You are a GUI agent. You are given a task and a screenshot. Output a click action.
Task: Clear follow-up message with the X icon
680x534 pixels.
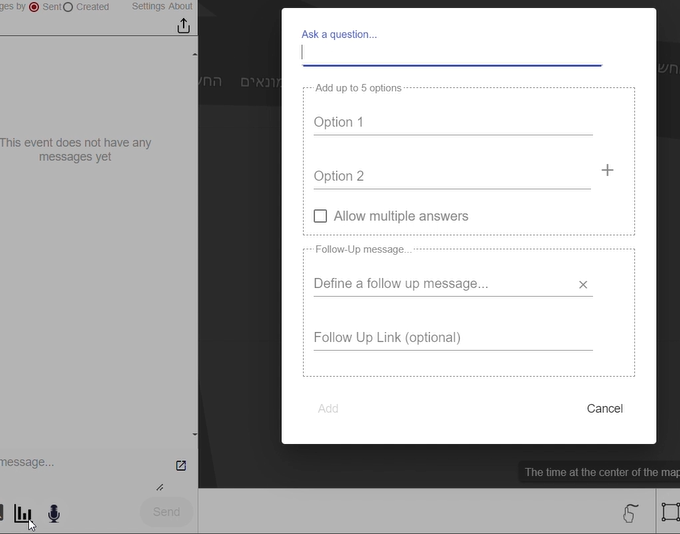[x=583, y=285]
